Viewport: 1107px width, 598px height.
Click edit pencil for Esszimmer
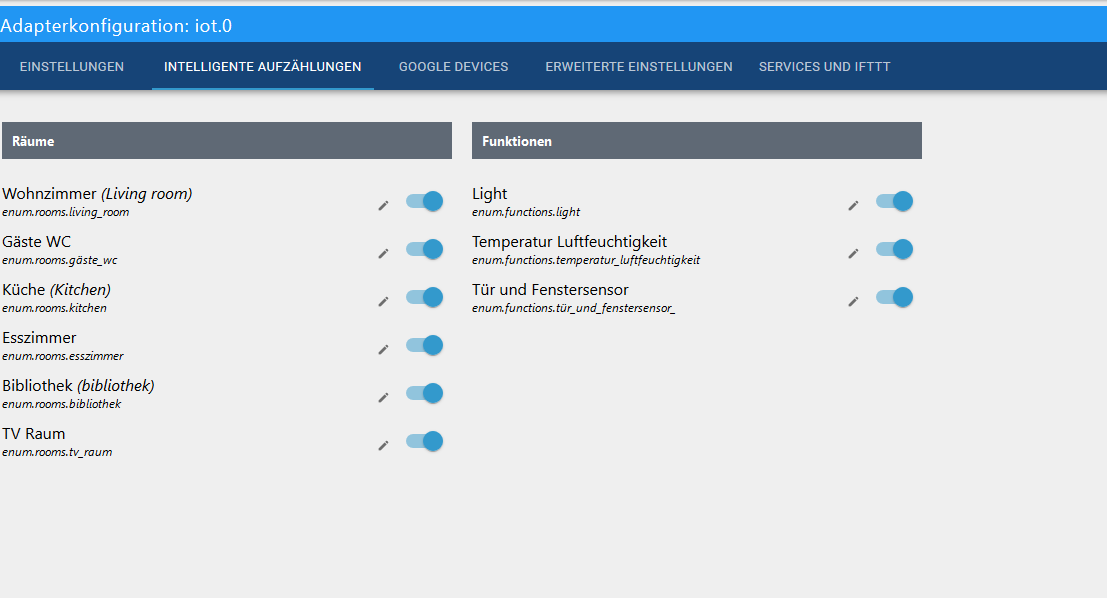383,349
